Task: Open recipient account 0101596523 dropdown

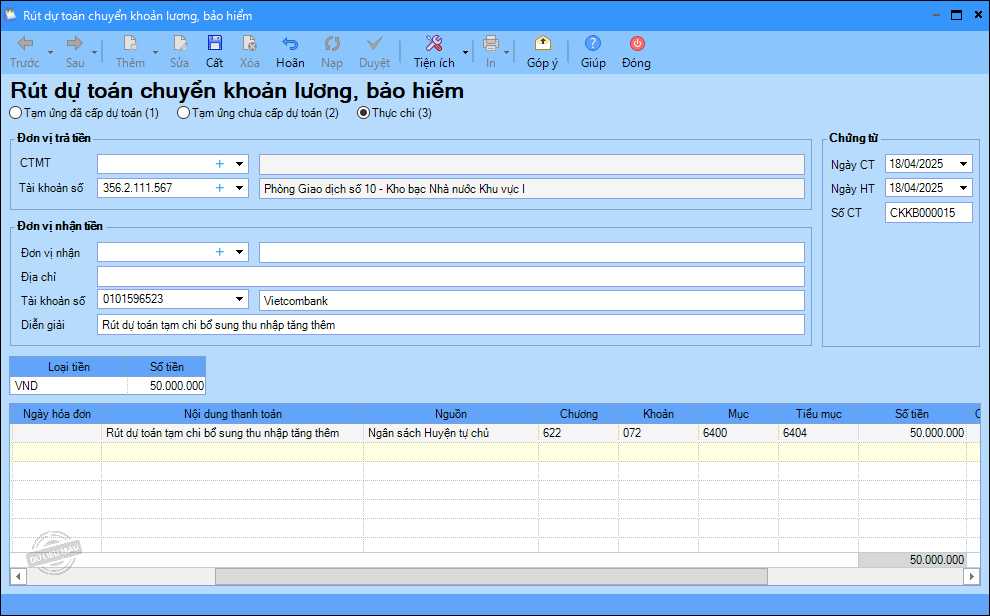Action: point(240,299)
